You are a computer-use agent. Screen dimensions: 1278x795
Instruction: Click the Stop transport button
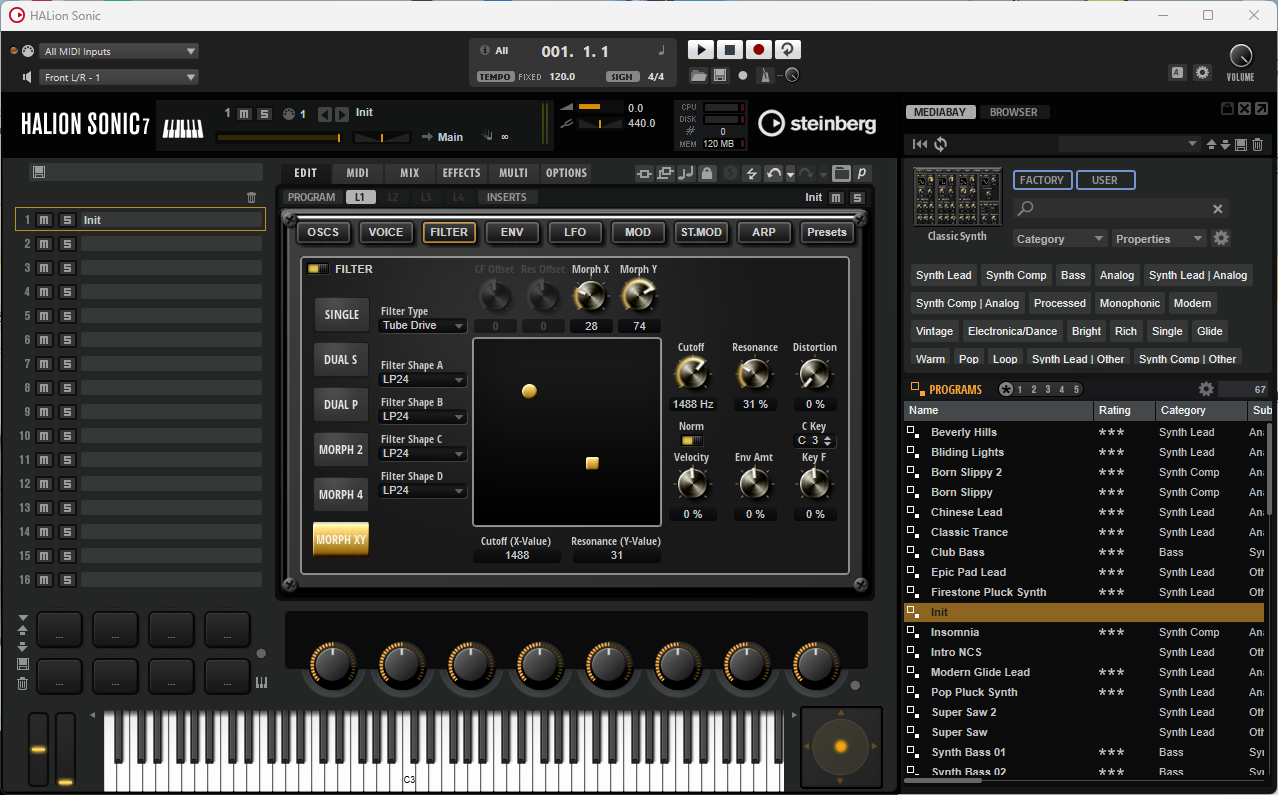730,49
